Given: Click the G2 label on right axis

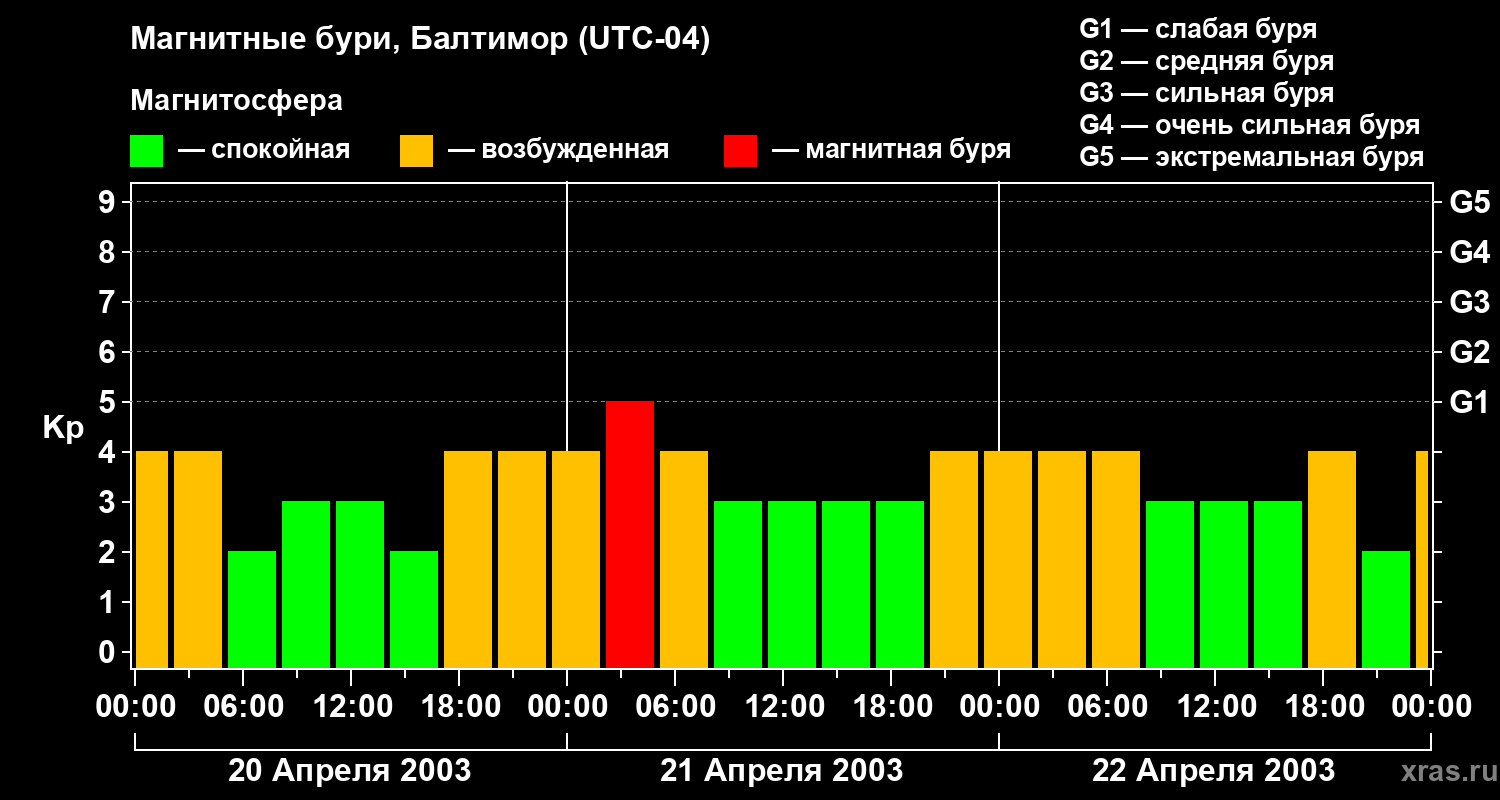Looking at the screenshot, I should click(x=1469, y=352).
